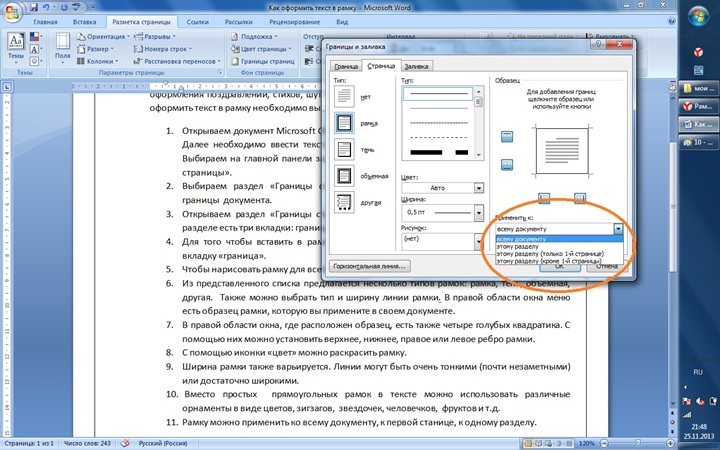The image size is (720, 450).
Task: Switch to web layout view icon in status bar
Action: (549, 444)
